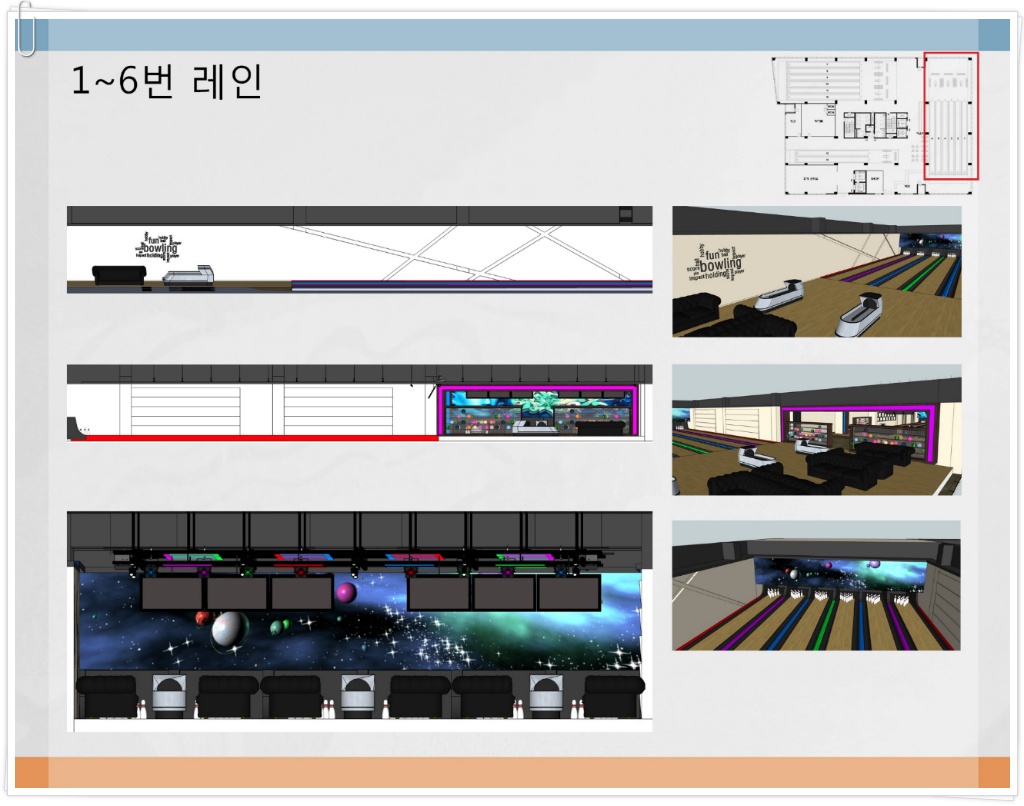Select the middle elevation with magenta-framed counter
This screenshot has width=1024, height=806.
(359, 403)
